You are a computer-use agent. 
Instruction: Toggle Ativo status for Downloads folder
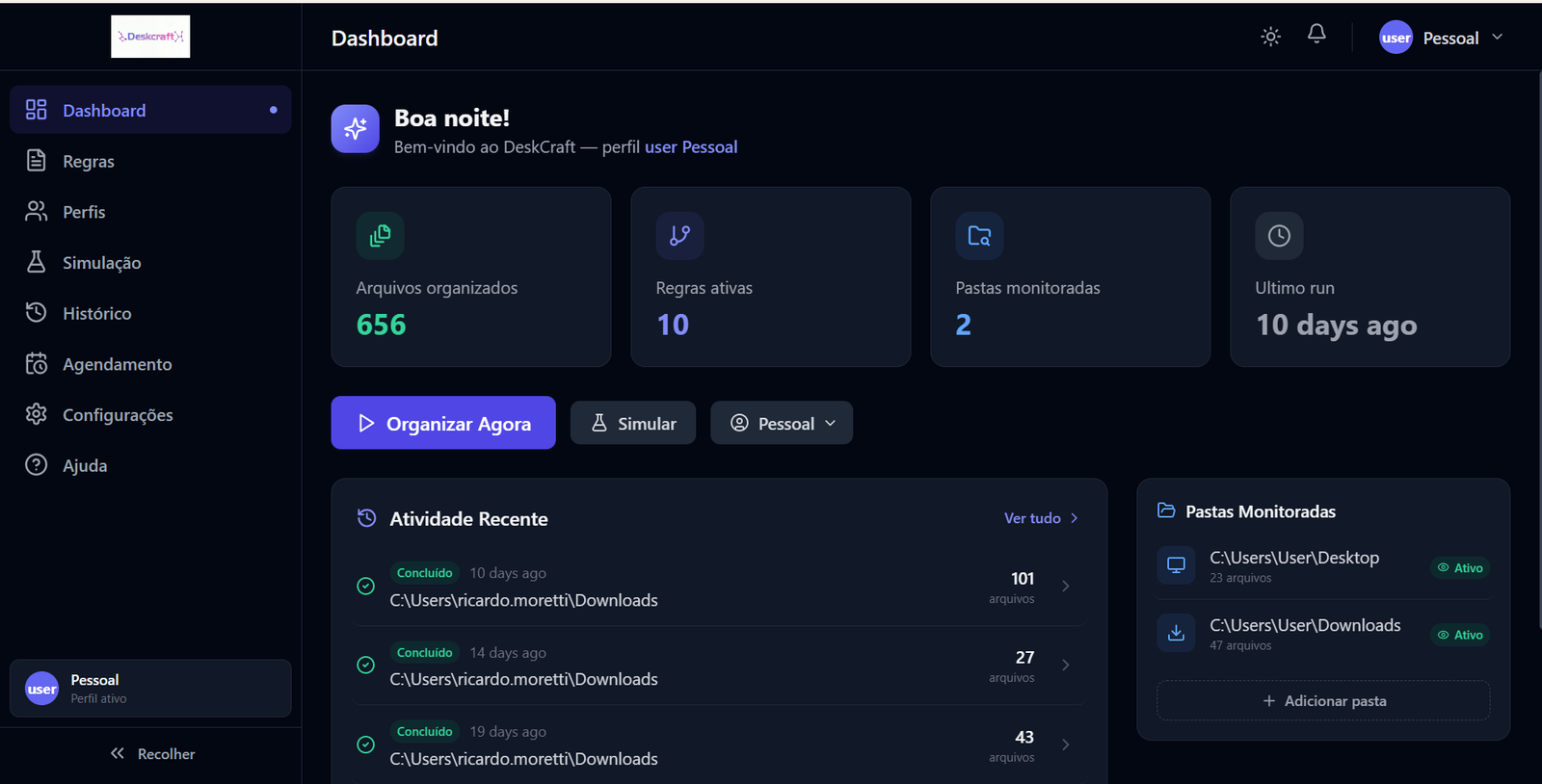[1460, 635]
